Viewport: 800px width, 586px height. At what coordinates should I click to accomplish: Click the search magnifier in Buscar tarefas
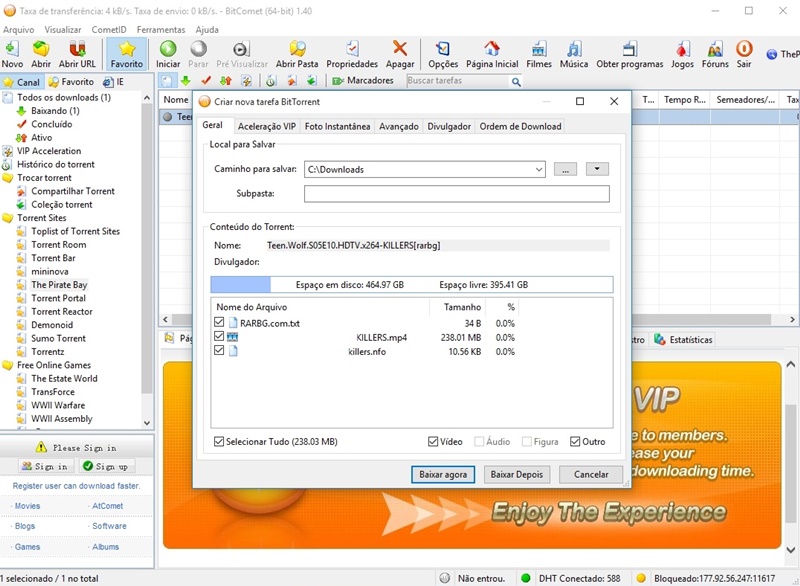point(516,82)
